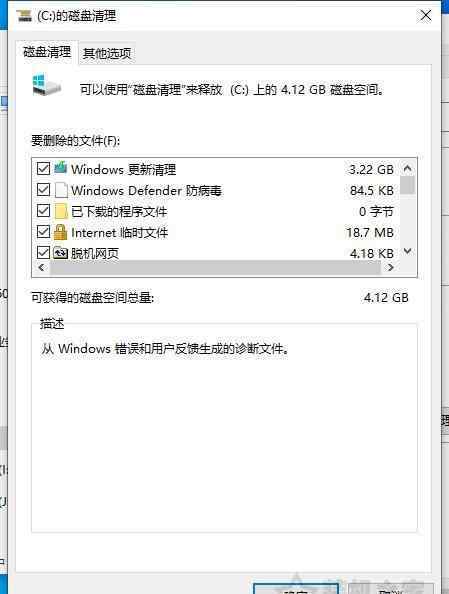Toggle the 已下载的程序文件 checkbox
The width and height of the screenshot is (449, 594).
tap(43, 211)
